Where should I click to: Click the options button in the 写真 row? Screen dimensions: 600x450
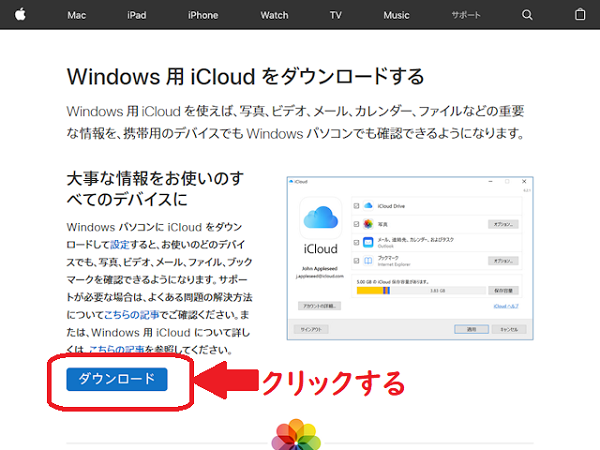pyautogui.click(x=503, y=224)
